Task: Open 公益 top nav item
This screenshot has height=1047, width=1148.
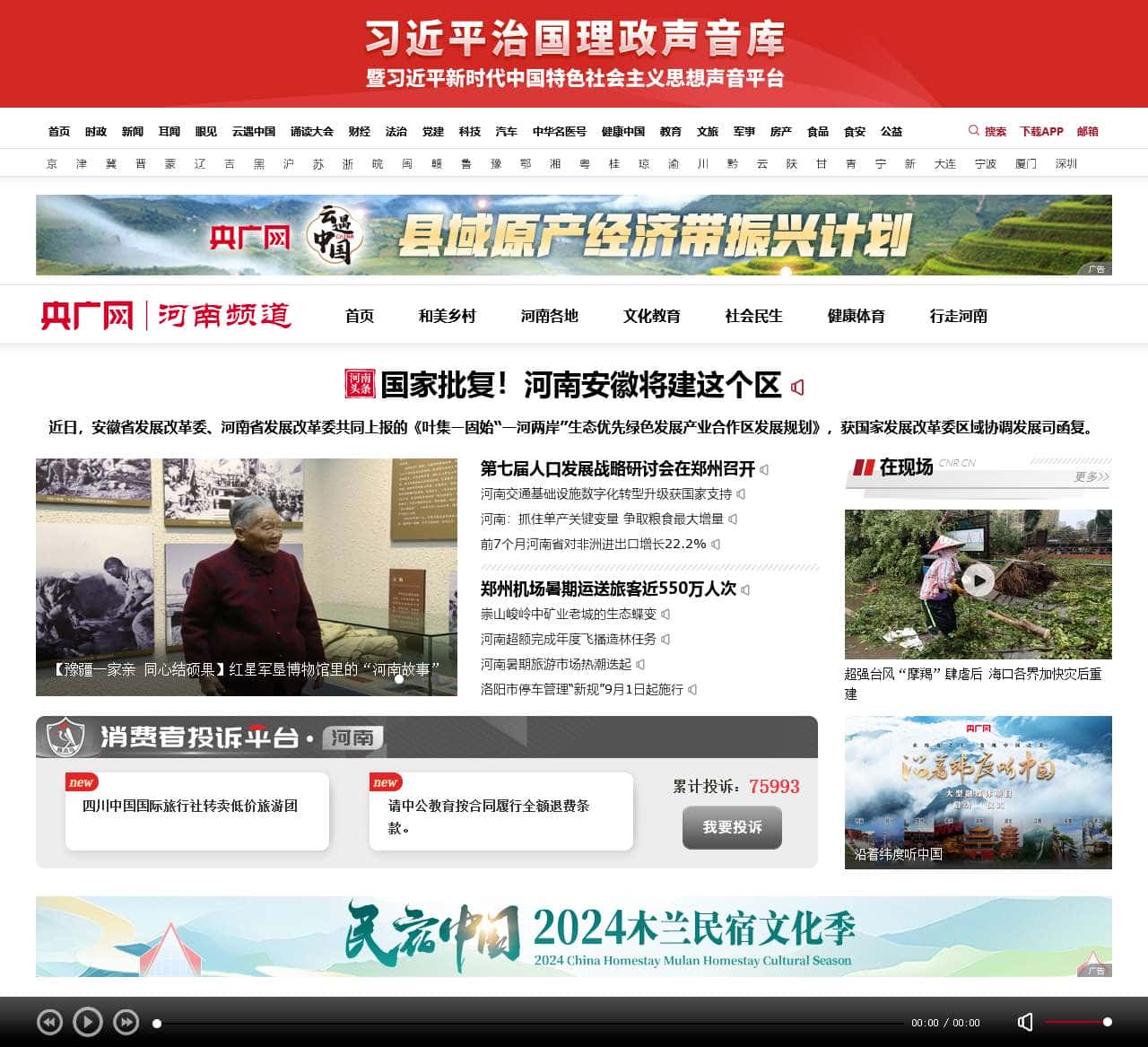Action: tap(891, 131)
